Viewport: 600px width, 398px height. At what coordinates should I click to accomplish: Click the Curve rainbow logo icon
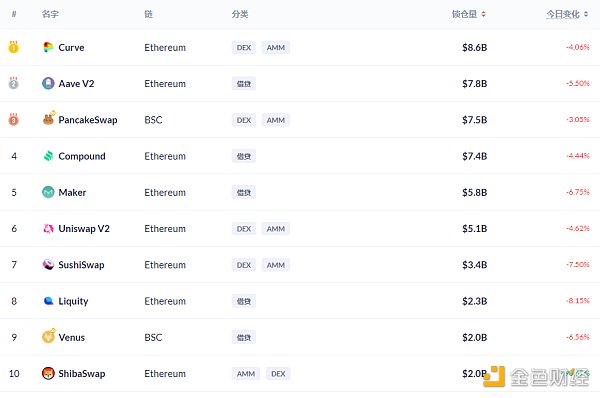tap(48, 47)
